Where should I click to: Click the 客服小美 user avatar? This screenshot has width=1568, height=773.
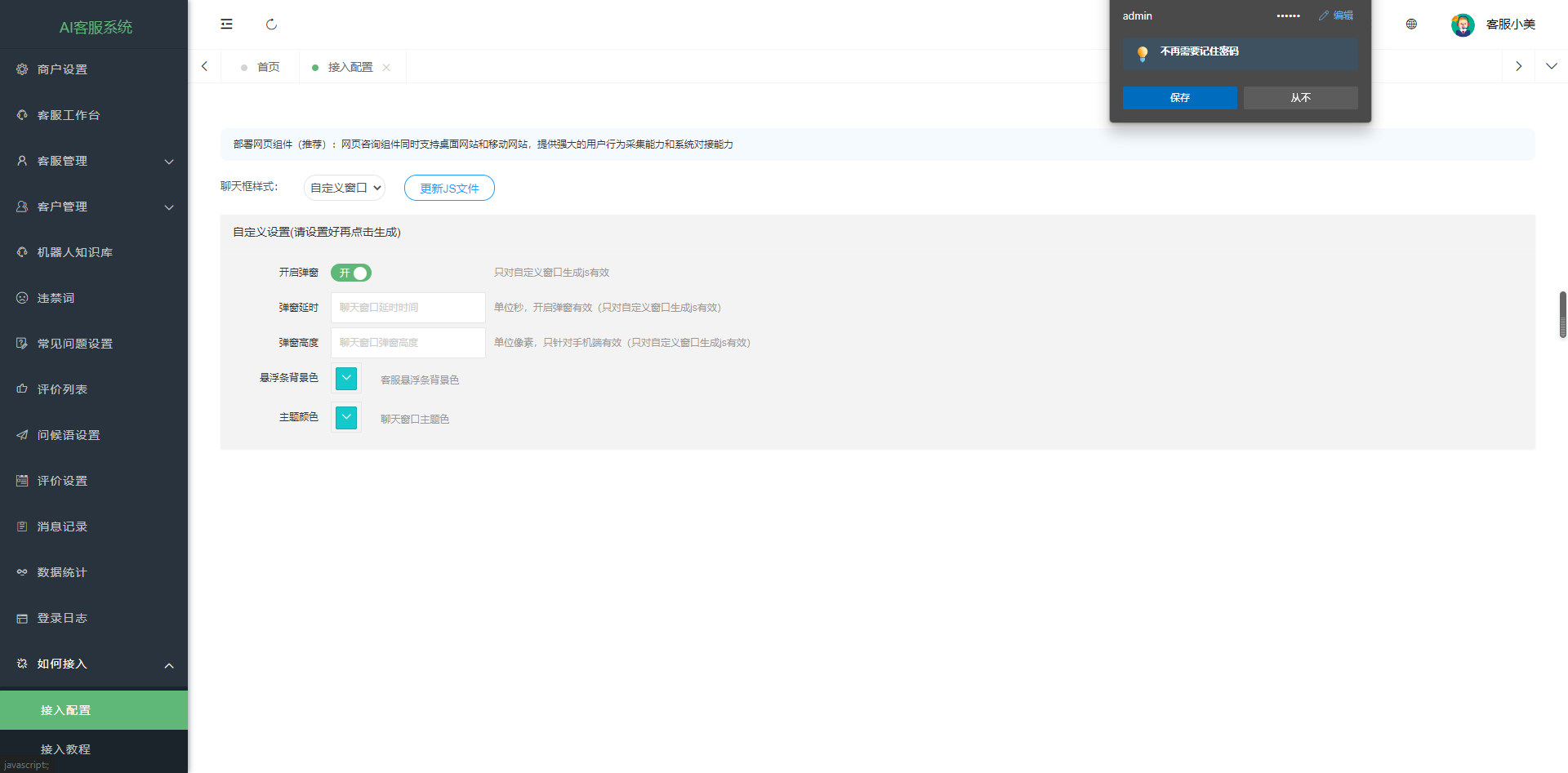tap(1462, 24)
